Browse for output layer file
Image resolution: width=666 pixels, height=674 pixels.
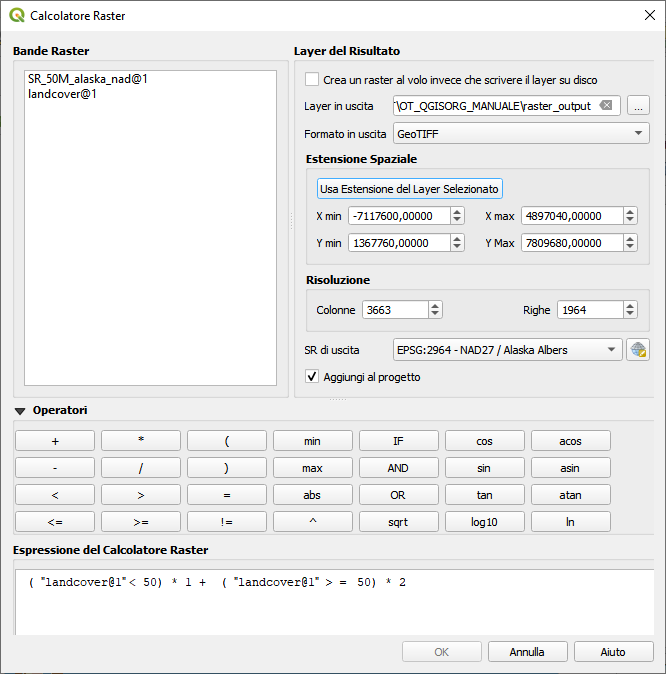point(638,106)
